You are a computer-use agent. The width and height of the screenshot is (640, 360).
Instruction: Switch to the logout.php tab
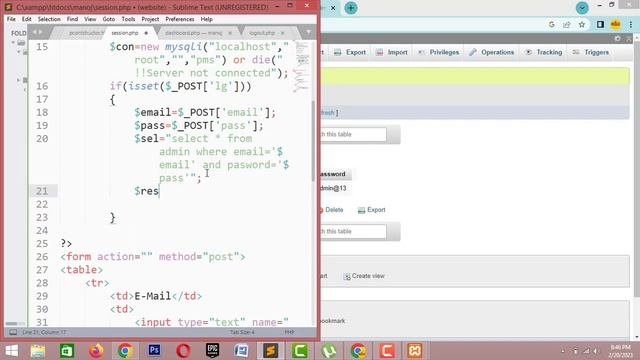(262, 33)
